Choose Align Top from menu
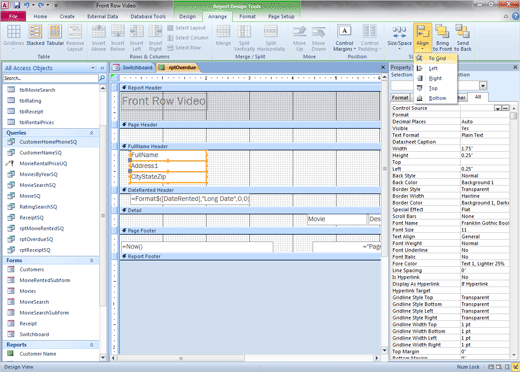Viewport: 520px width, 372px height. [436, 88]
